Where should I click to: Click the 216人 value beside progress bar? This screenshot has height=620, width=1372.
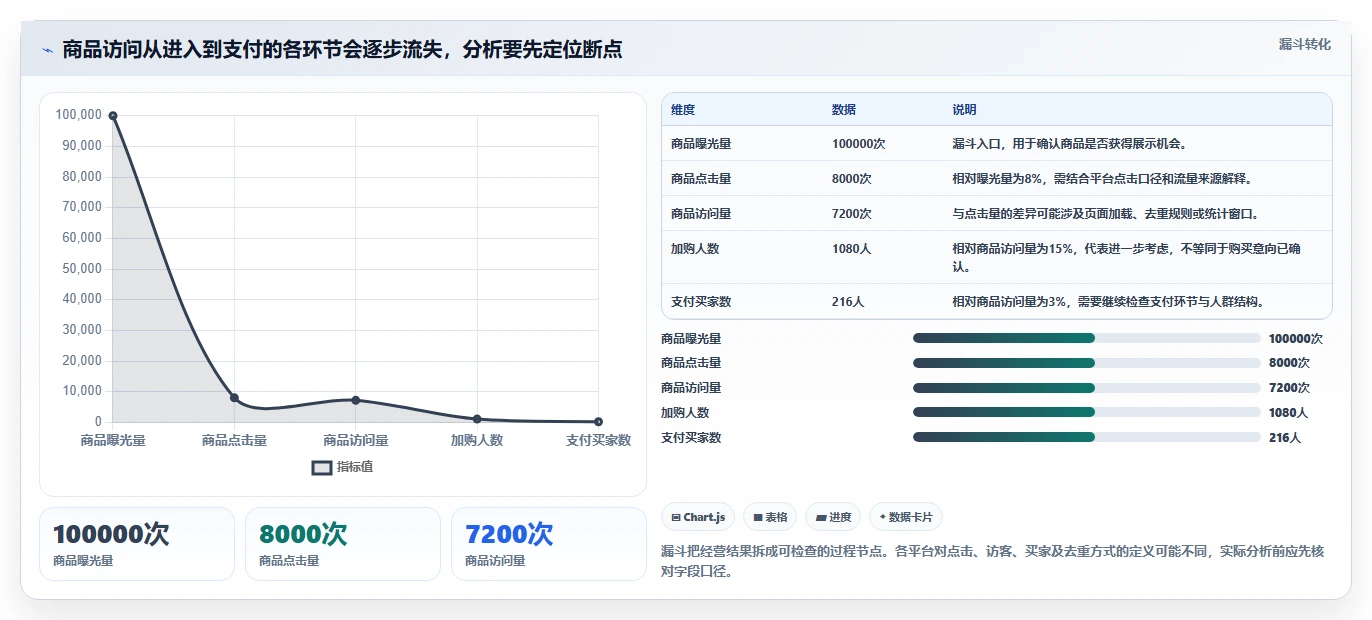pos(1285,438)
